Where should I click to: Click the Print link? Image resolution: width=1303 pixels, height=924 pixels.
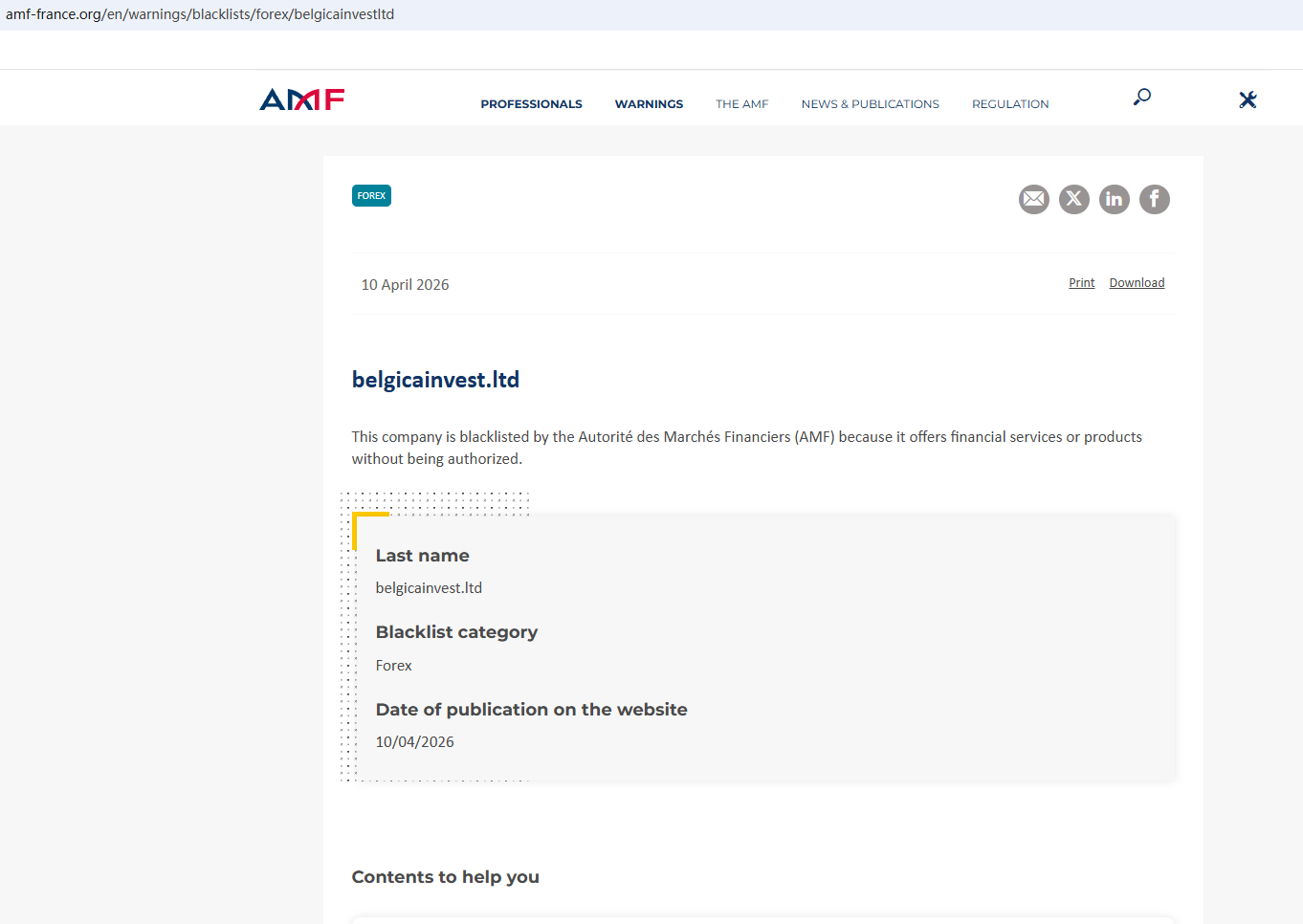[1081, 283]
